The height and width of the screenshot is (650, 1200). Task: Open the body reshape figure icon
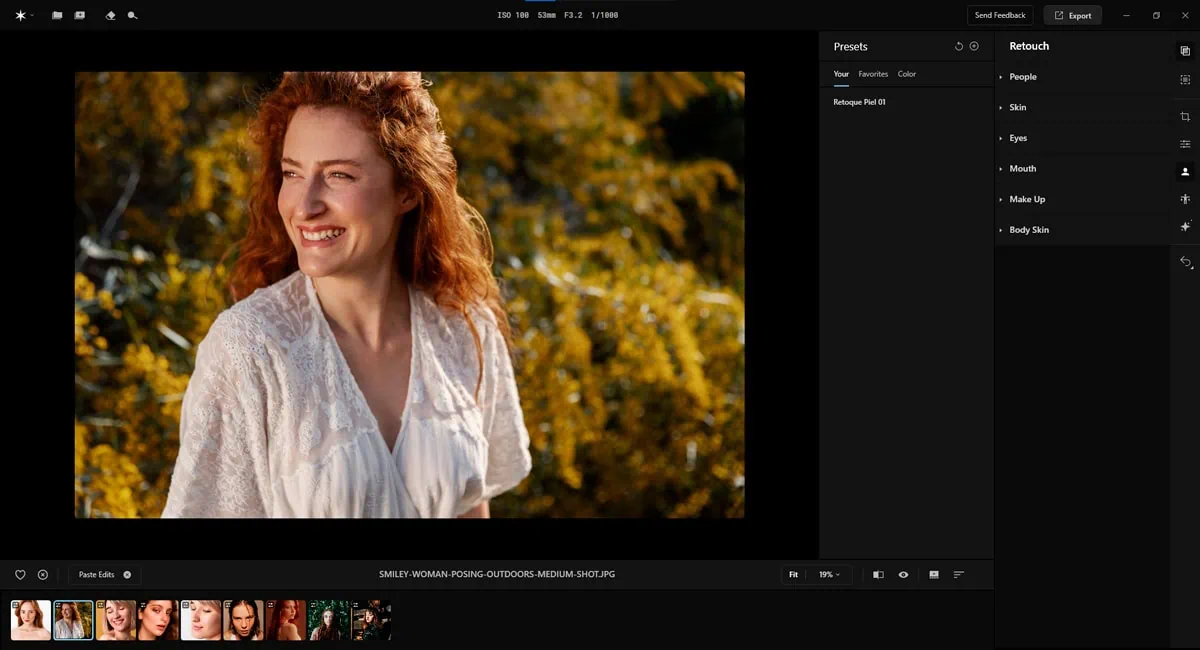(1185, 199)
